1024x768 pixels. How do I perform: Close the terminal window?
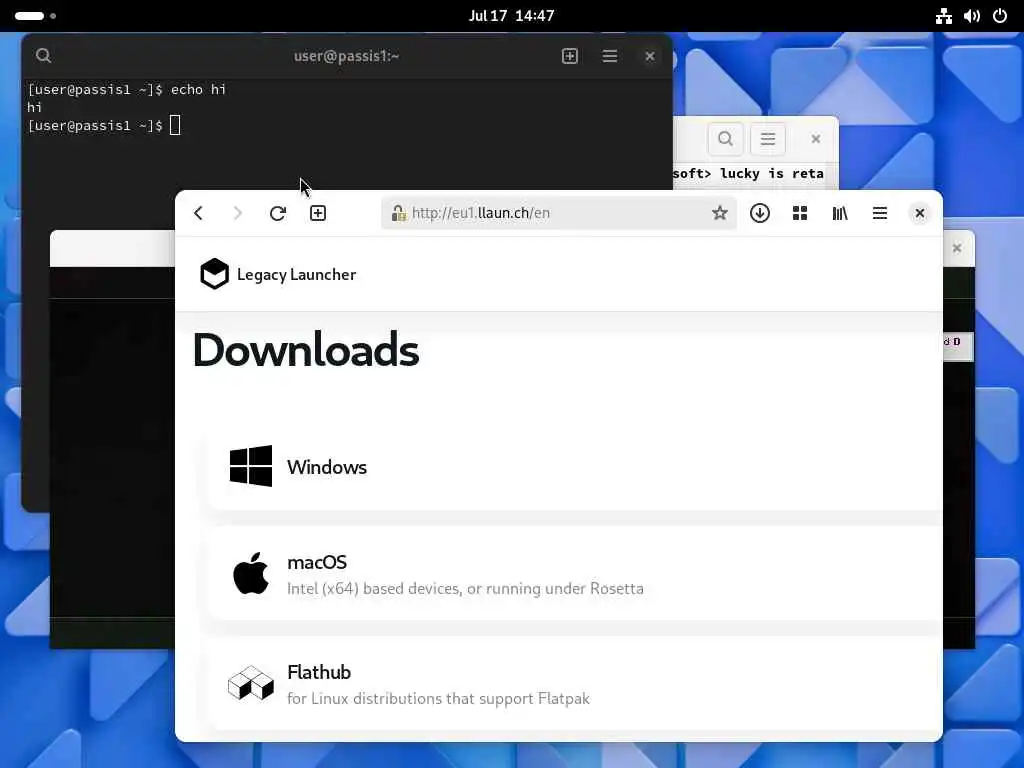(x=650, y=56)
